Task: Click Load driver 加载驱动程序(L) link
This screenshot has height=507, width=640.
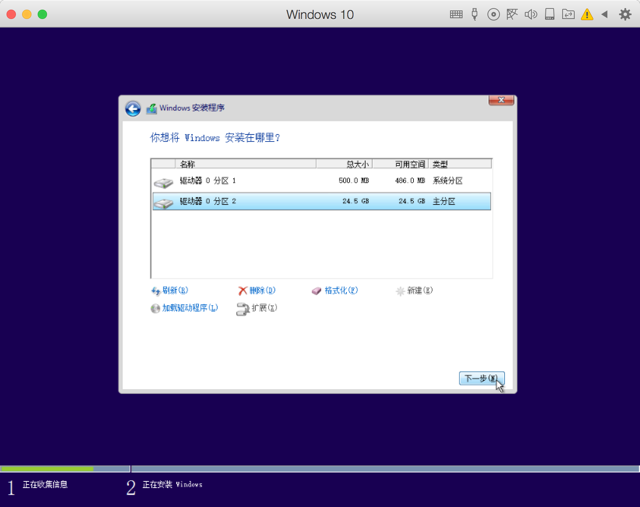Action: 184,308
